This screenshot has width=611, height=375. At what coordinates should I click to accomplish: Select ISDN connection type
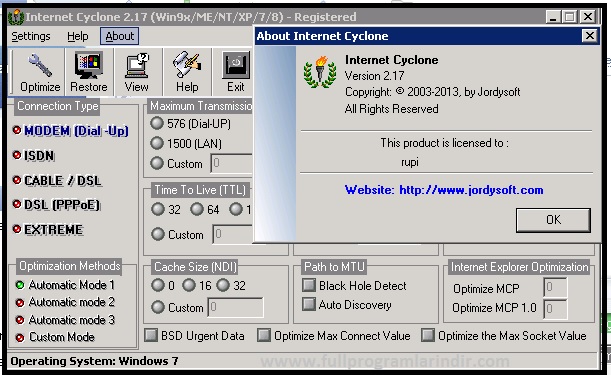34,156
